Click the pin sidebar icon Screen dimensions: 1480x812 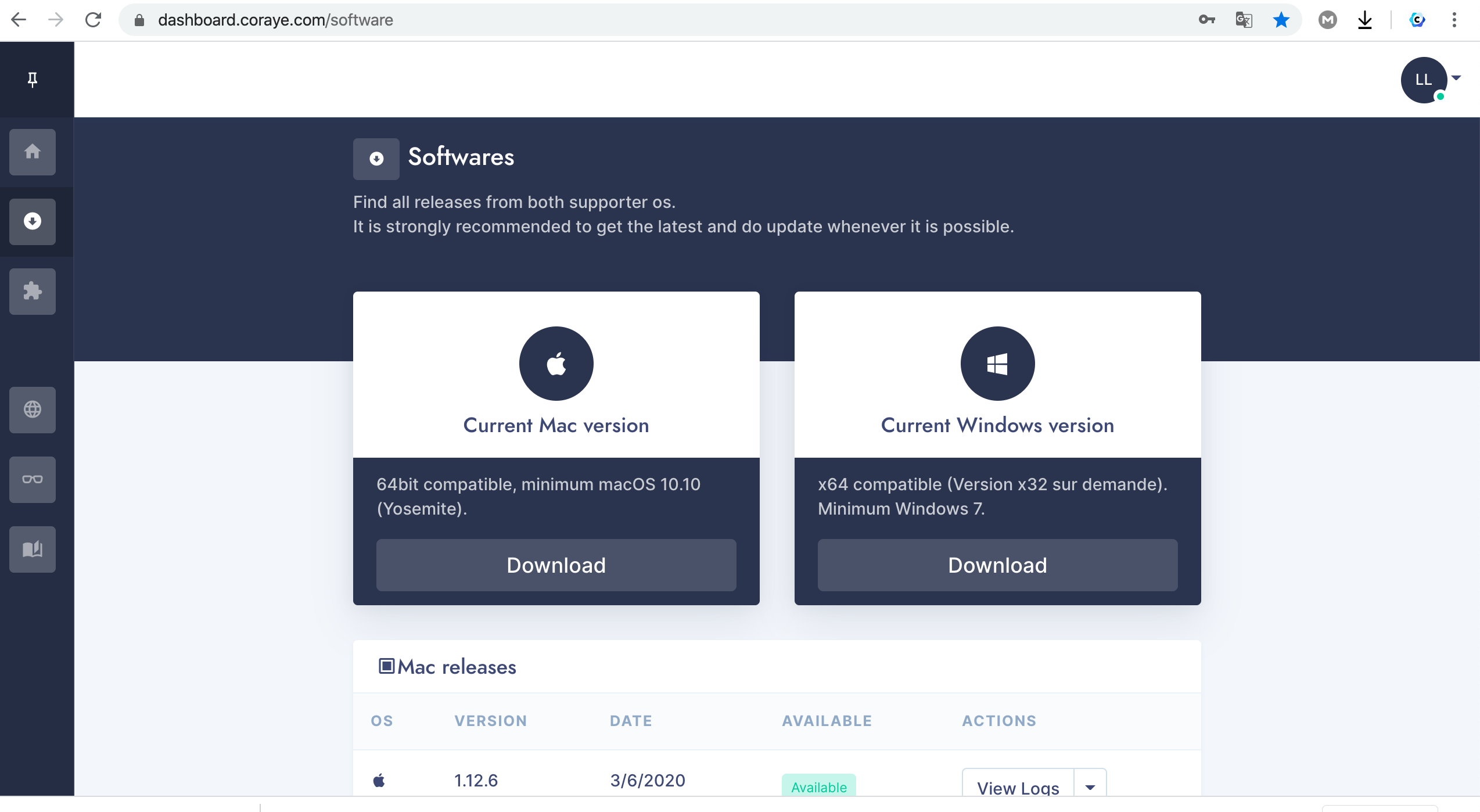[x=33, y=80]
